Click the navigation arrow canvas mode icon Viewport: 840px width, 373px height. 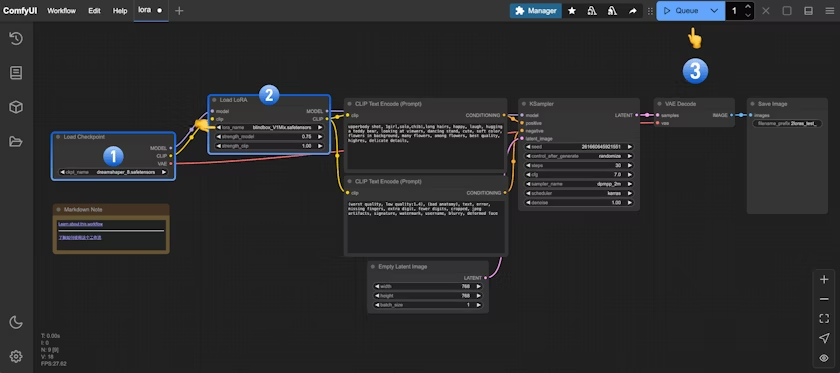[x=824, y=338]
